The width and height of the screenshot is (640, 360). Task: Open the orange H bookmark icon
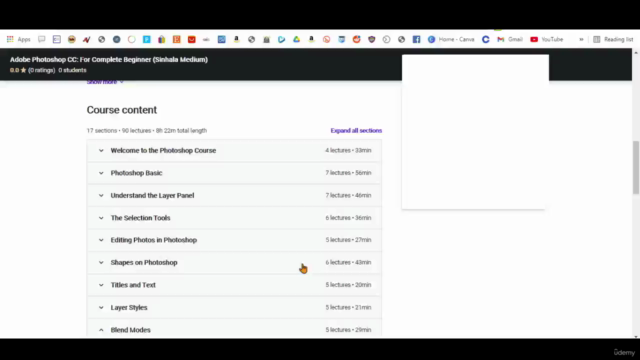click(x=176, y=40)
